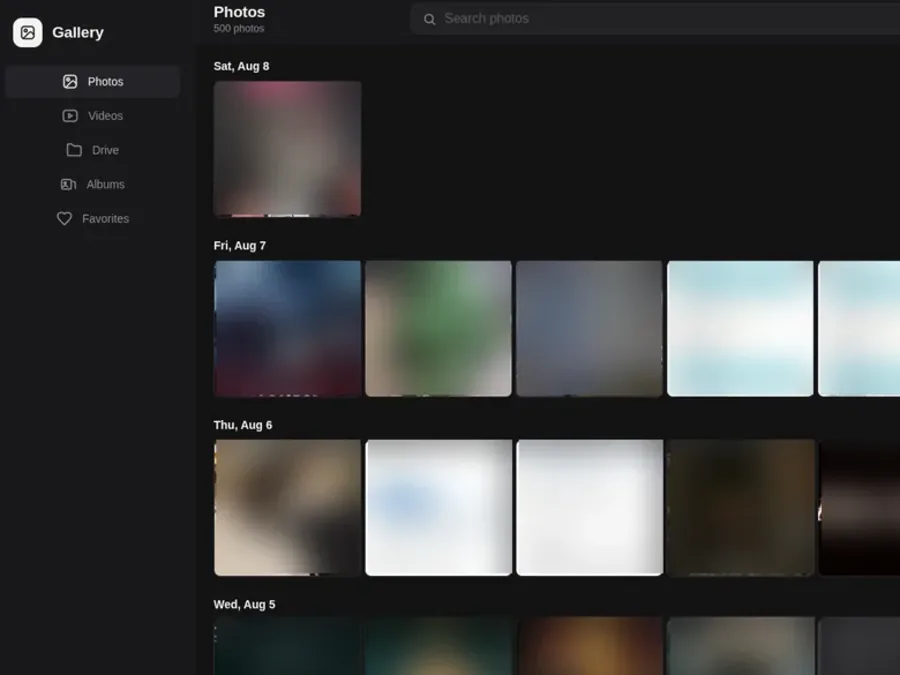Viewport: 900px width, 675px height.
Task: Open the Albums section label
Action: pyautogui.click(x=106, y=184)
